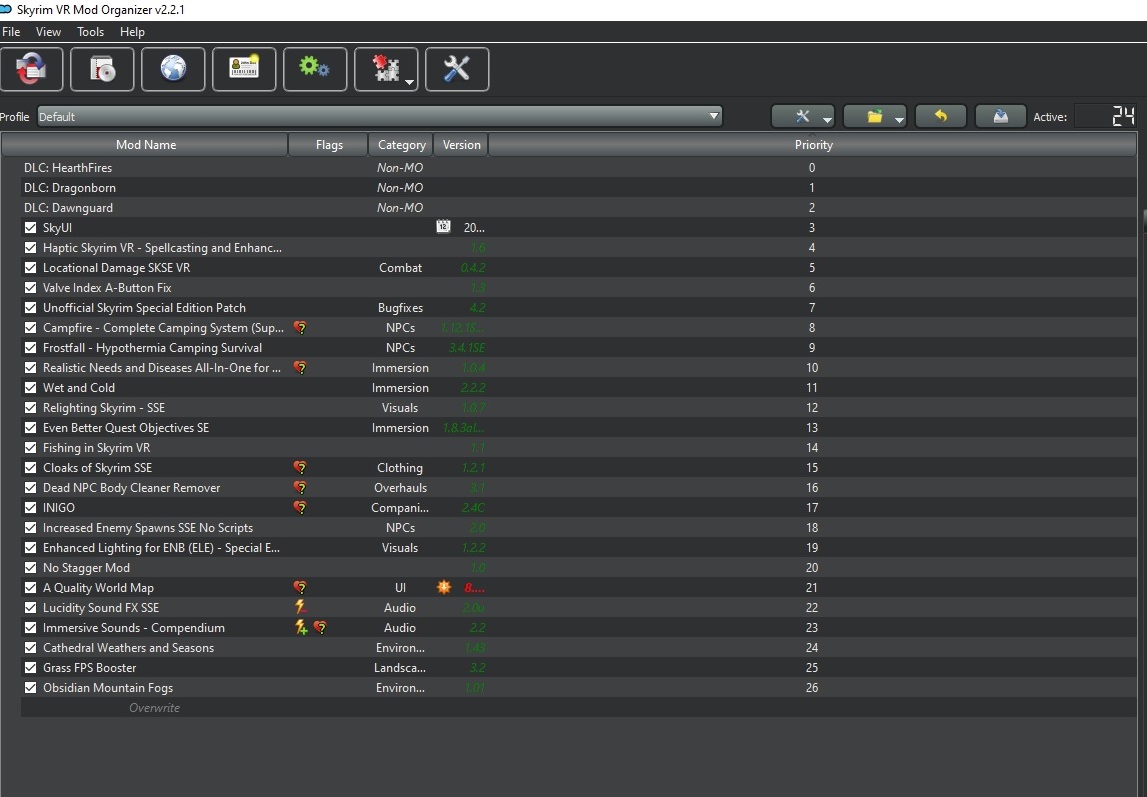
Task: Open the Install Mod from archive icon
Action: pos(102,69)
